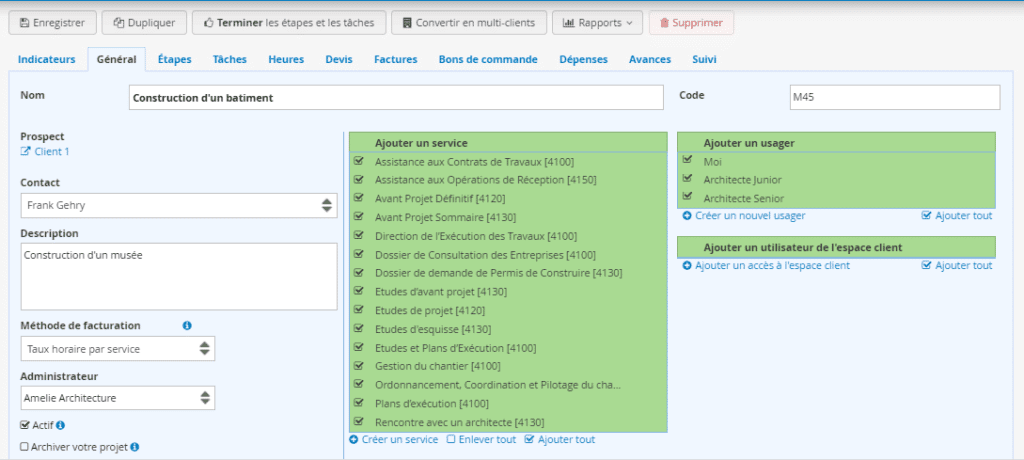Uncheck the Moi user checkbox
Viewport: 1024px width, 460px height.
tap(686, 159)
